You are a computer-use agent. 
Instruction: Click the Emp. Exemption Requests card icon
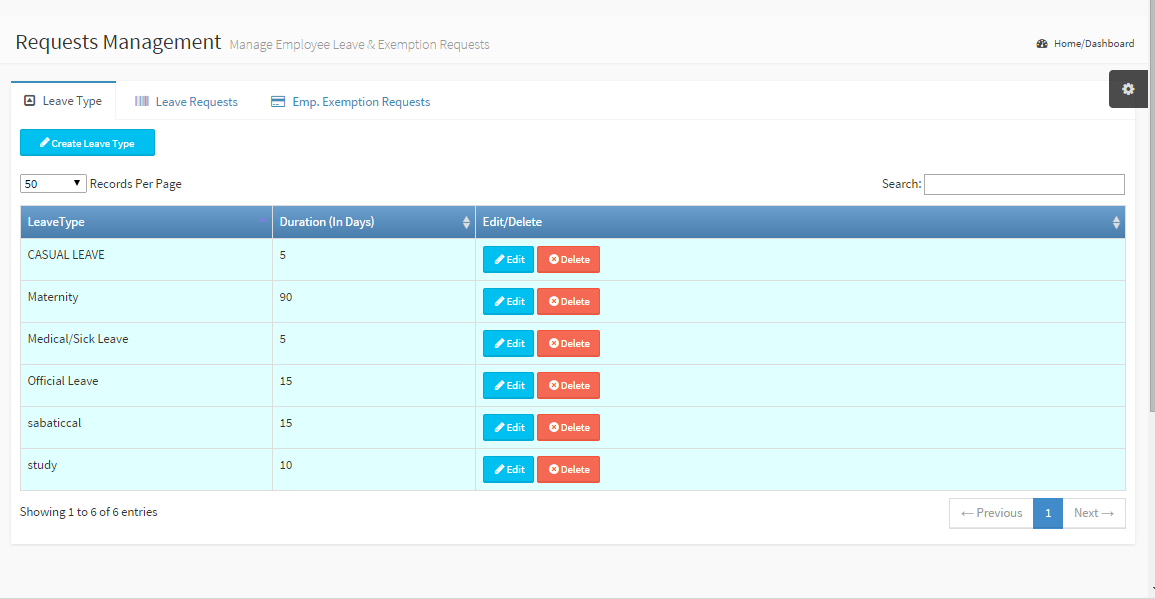(278, 102)
